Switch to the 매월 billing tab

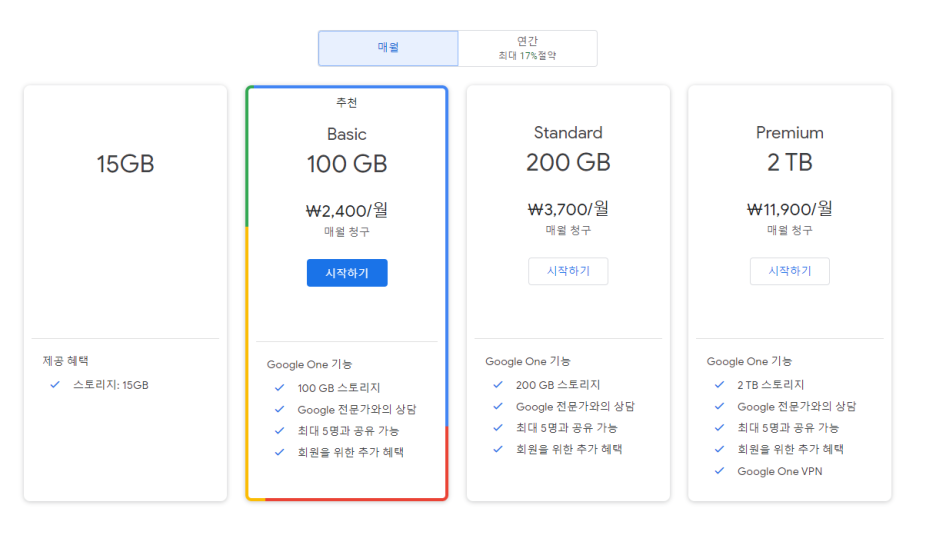388,48
